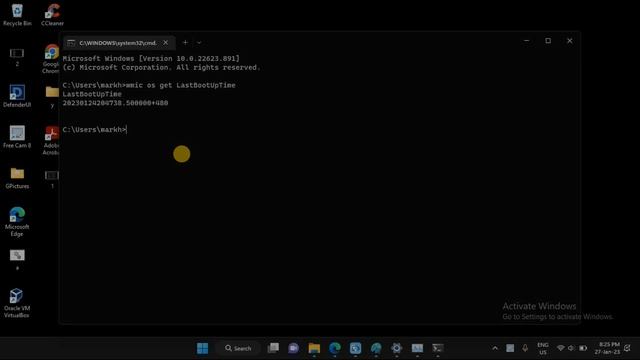Open File Explorer from taskbar
This screenshot has width=640, height=360.
click(x=314, y=348)
